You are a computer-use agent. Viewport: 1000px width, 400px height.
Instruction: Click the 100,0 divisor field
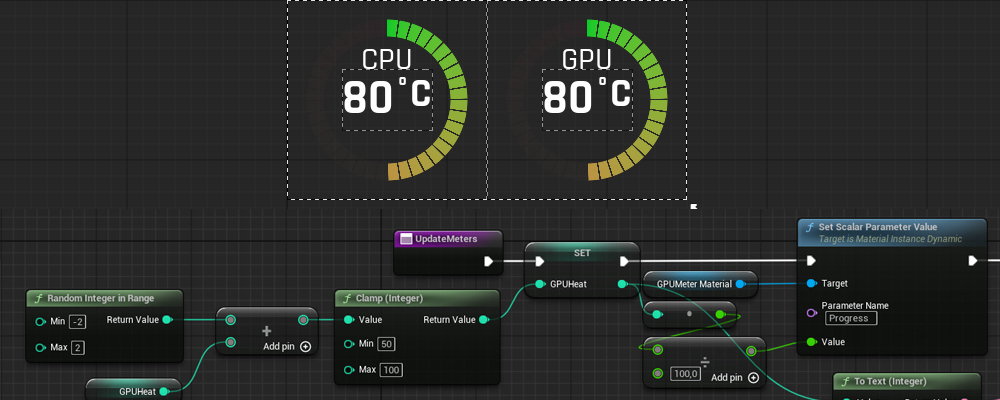(x=686, y=374)
